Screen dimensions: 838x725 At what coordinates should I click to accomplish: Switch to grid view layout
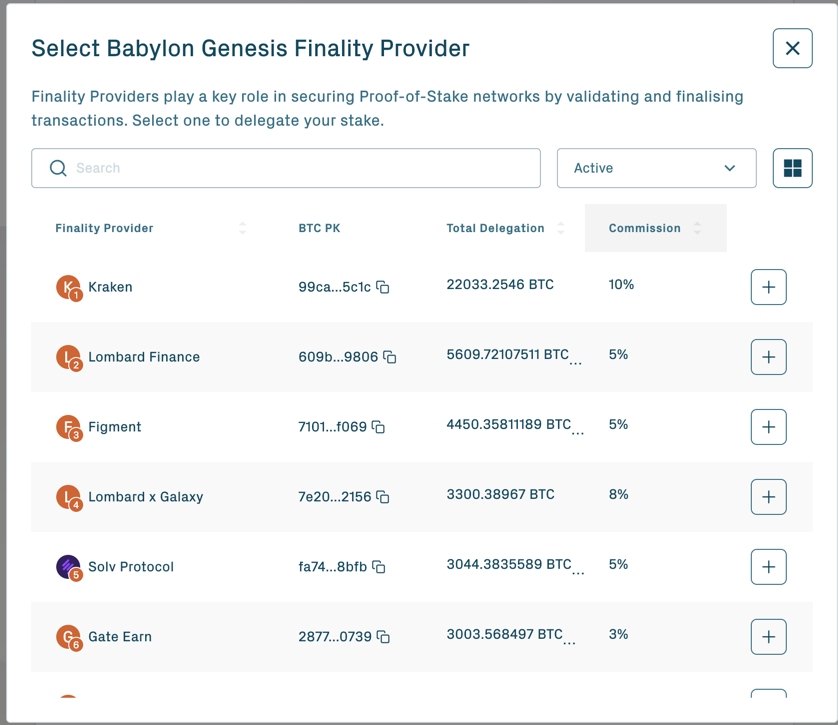(x=792, y=168)
